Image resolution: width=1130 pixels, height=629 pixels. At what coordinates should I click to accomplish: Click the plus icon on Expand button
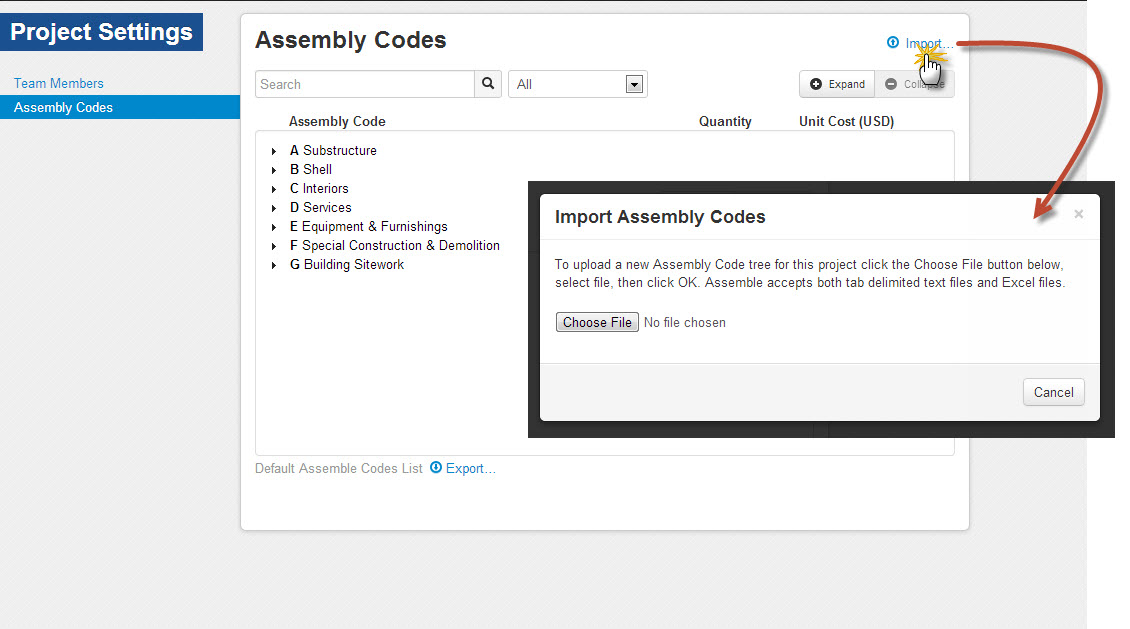click(816, 84)
